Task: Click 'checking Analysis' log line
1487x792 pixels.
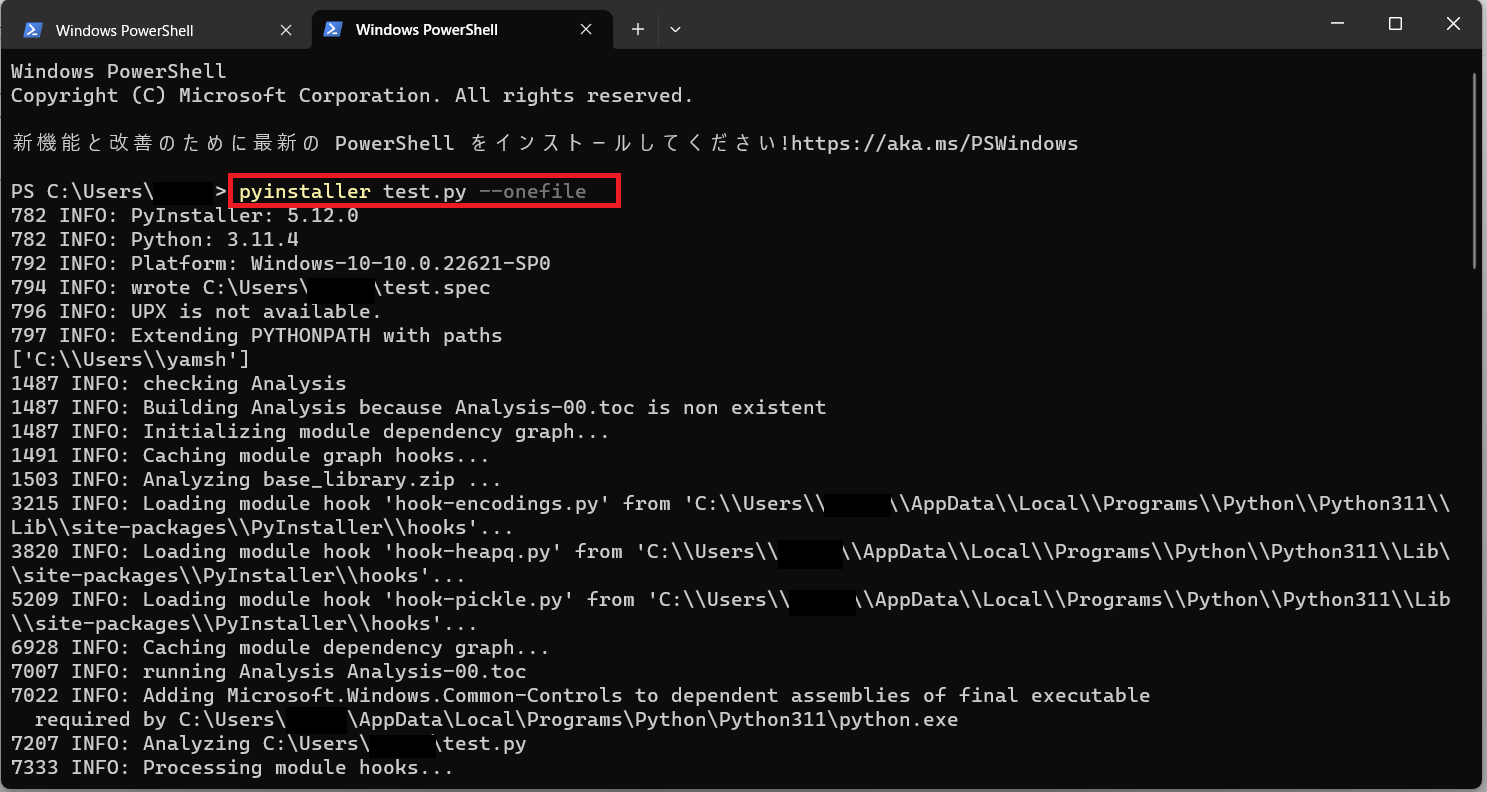Action: tap(179, 384)
